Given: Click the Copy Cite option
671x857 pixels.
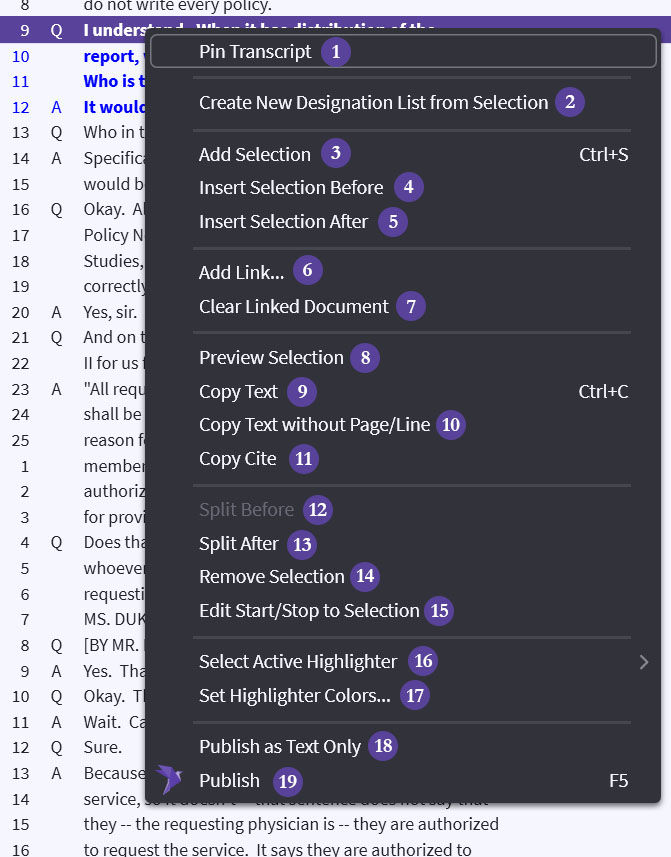Looking at the screenshot, I should pyautogui.click(x=237, y=459).
